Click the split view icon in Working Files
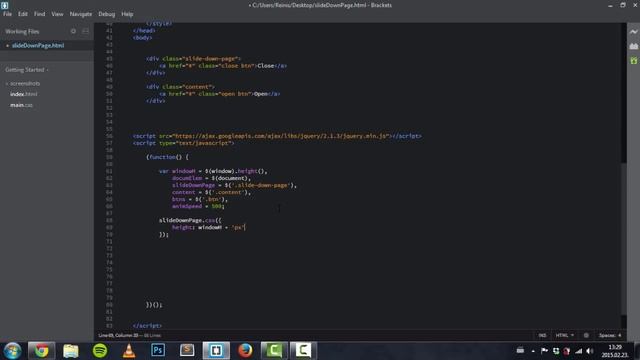 point(85,31)
